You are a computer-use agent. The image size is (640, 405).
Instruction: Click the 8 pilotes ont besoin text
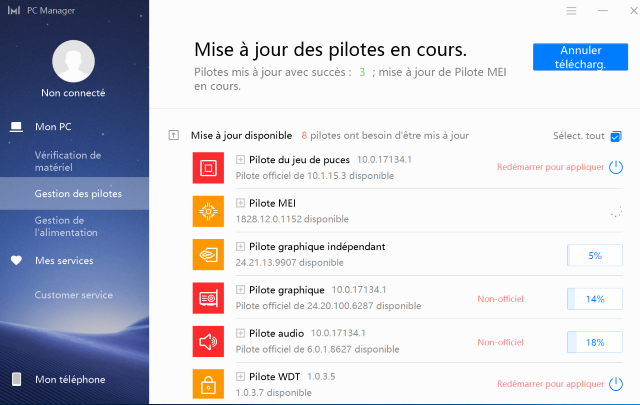coord(385,136)
